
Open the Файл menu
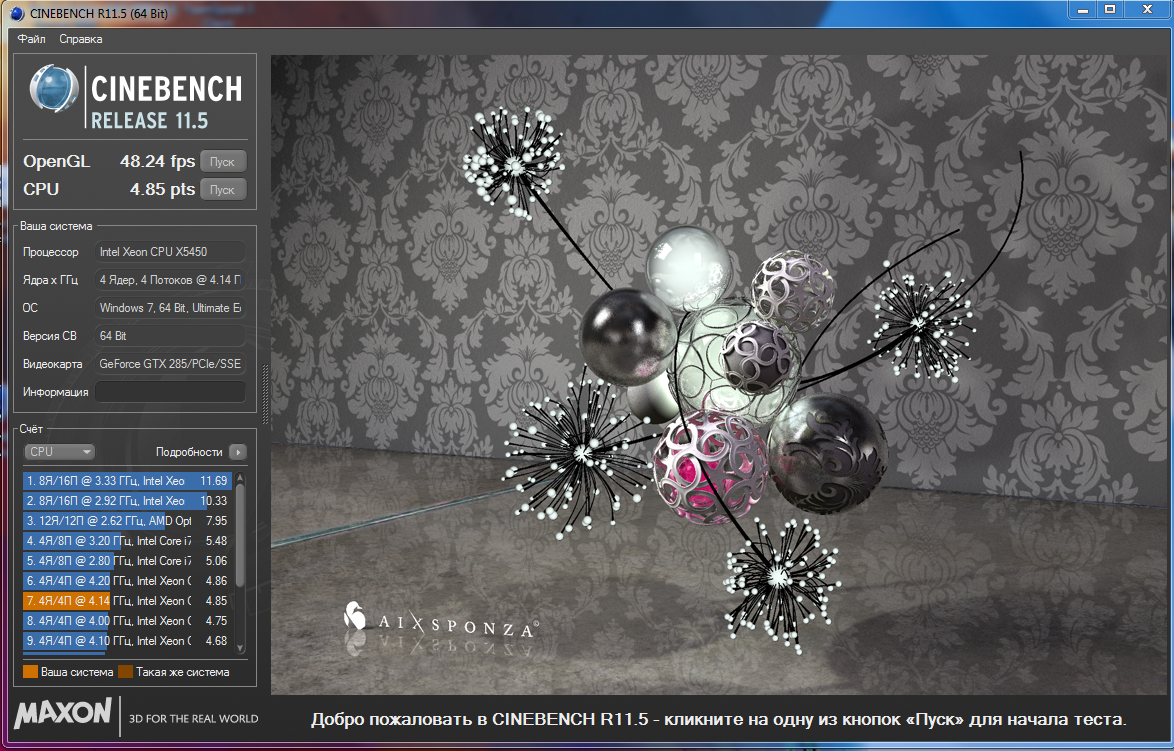click(31, 39)
